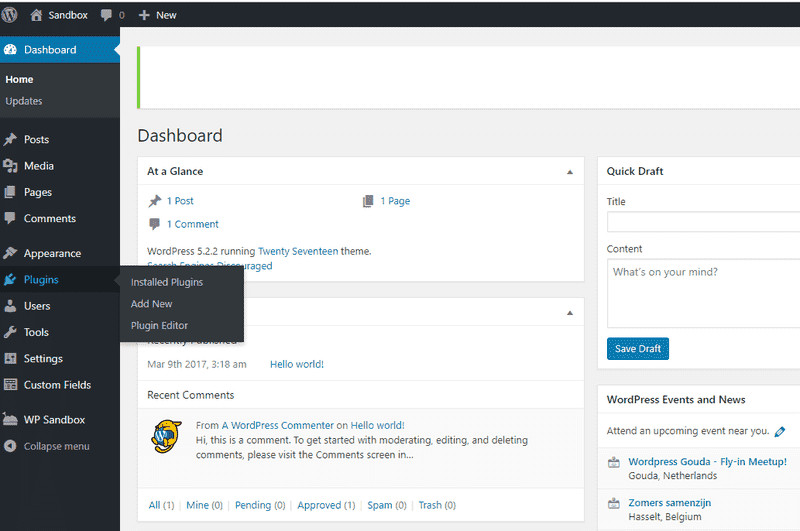
Task: Click the Comments bubble icon in sidebar
Action: click(x=10, y=218)
